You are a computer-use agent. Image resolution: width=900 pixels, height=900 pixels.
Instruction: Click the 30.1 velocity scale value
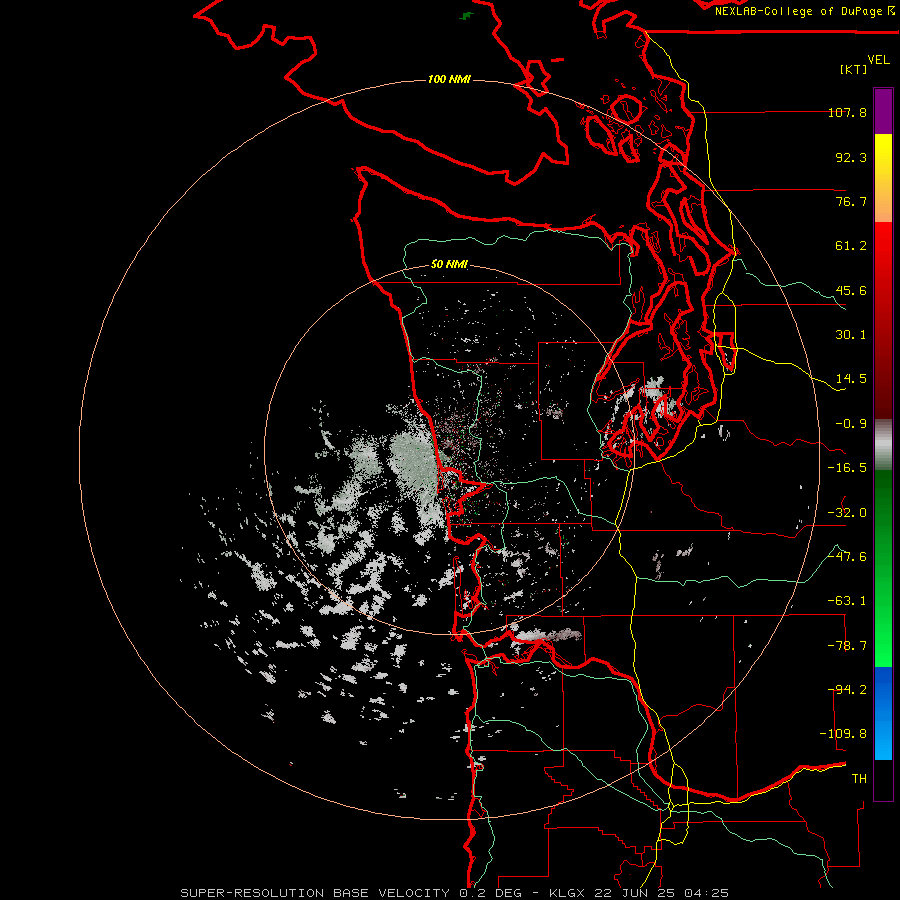coord(851,335)
